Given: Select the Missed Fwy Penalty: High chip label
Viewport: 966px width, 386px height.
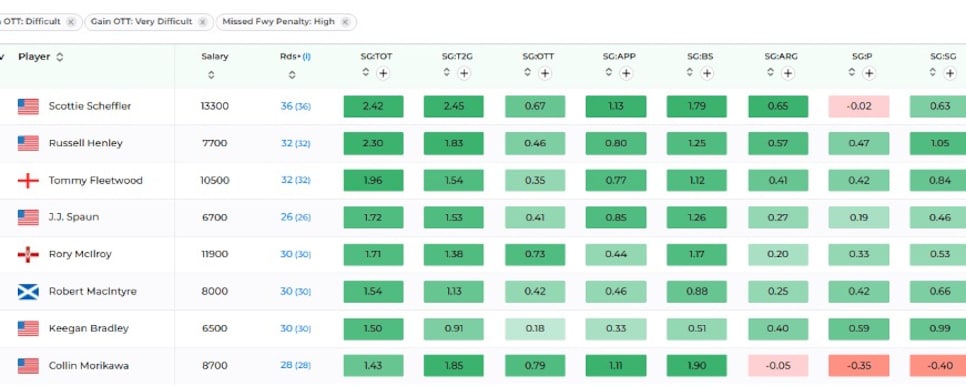Looking at the screenshot, I should click(278, 22).
